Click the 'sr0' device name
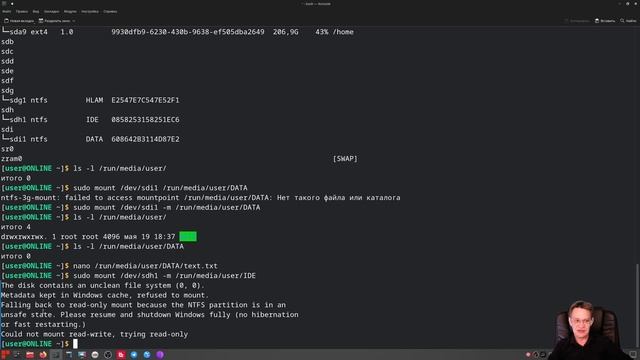 coord(7,149)
